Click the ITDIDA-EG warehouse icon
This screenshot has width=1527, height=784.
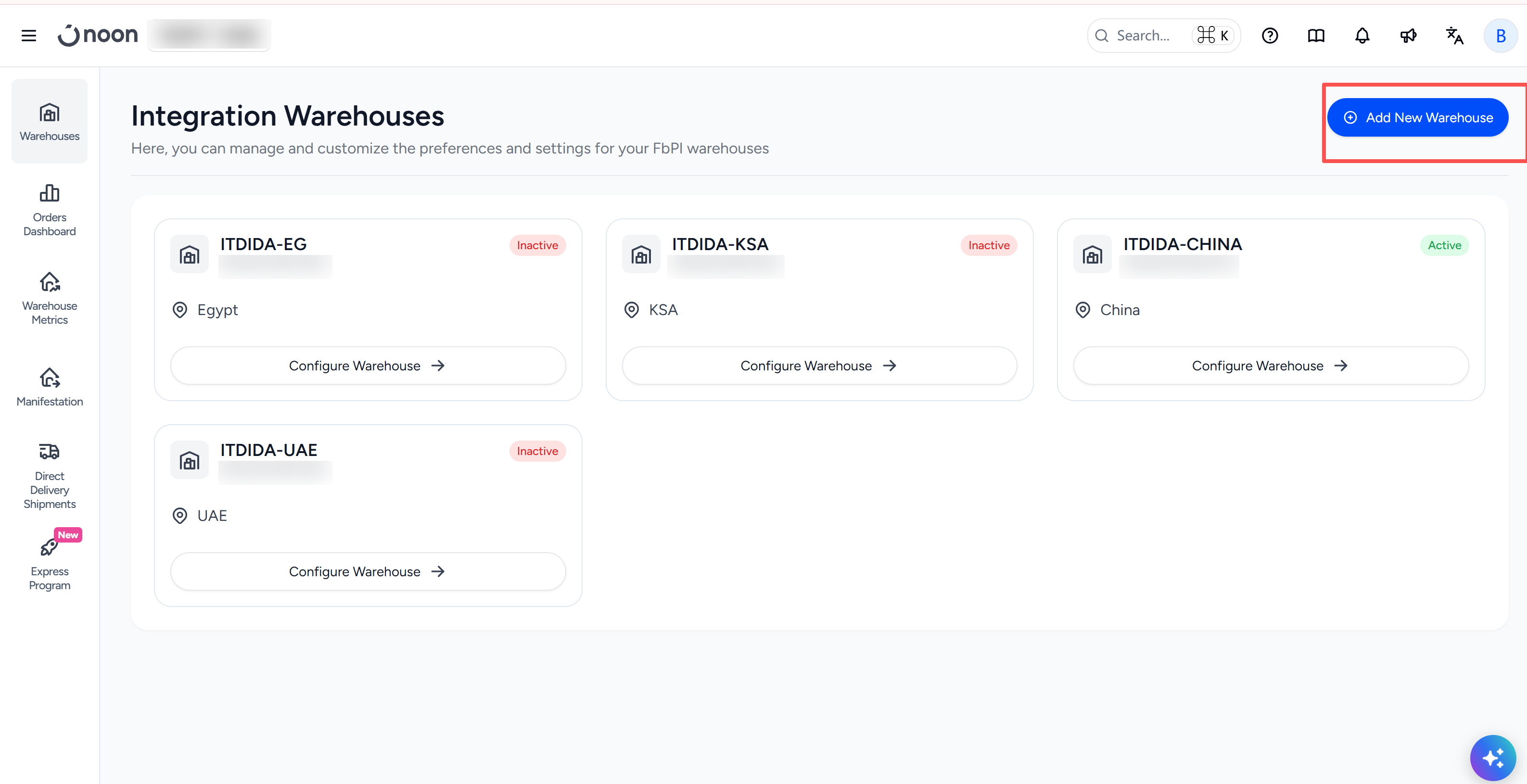pos(190,254)
